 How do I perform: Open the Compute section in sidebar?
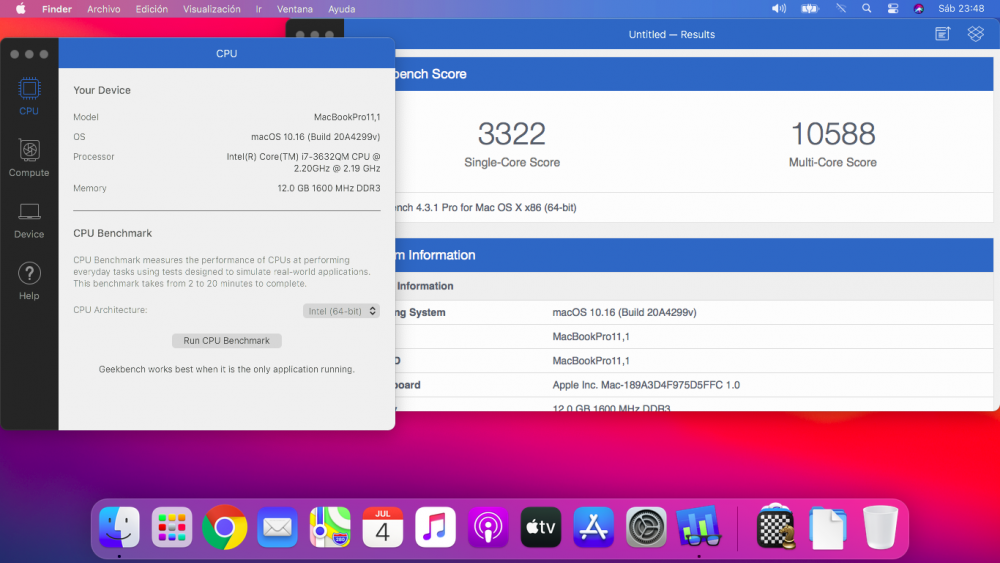tap(29, 157)
